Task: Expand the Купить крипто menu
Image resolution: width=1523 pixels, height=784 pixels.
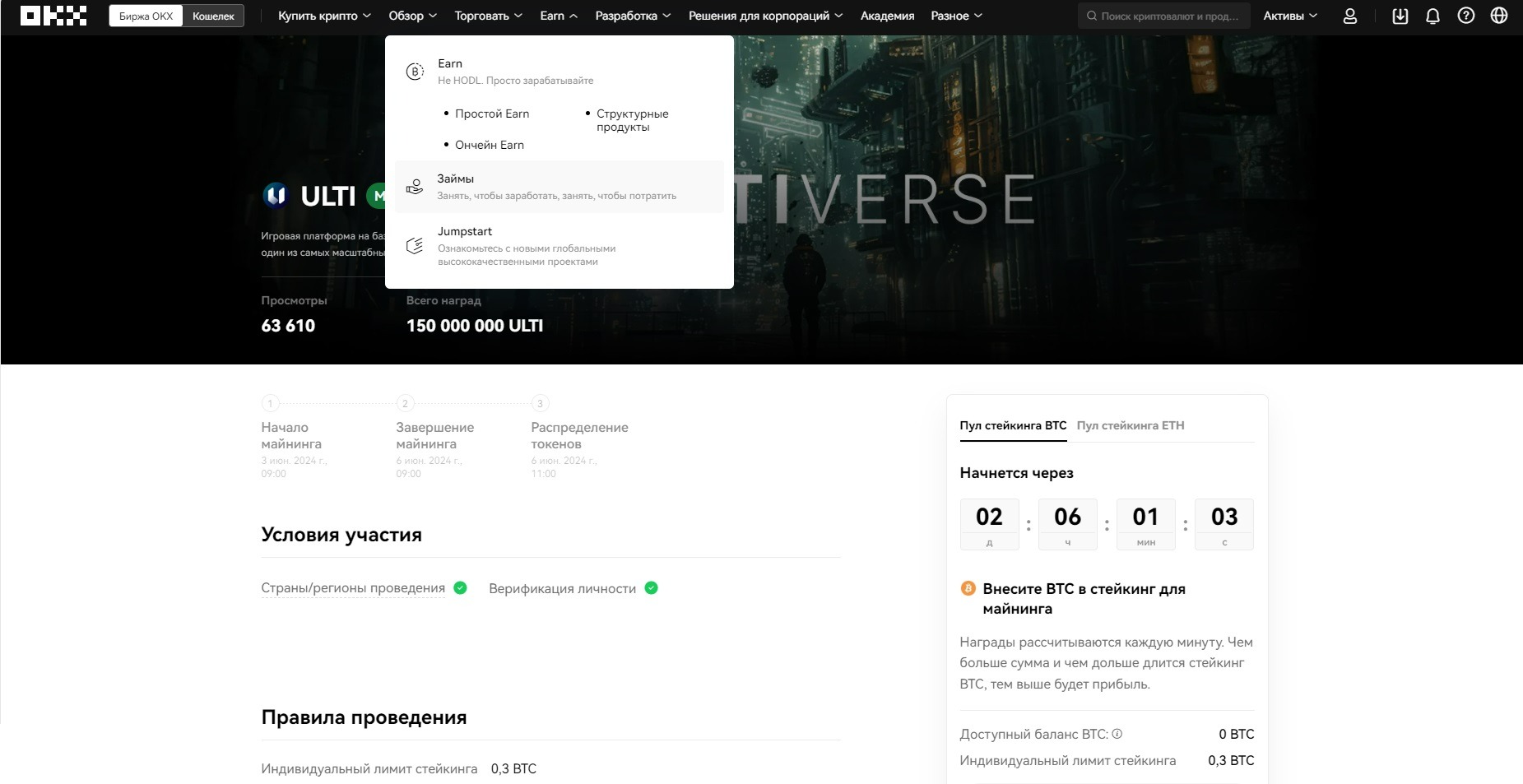Action: pyautogui.click(x=324, y=16)
